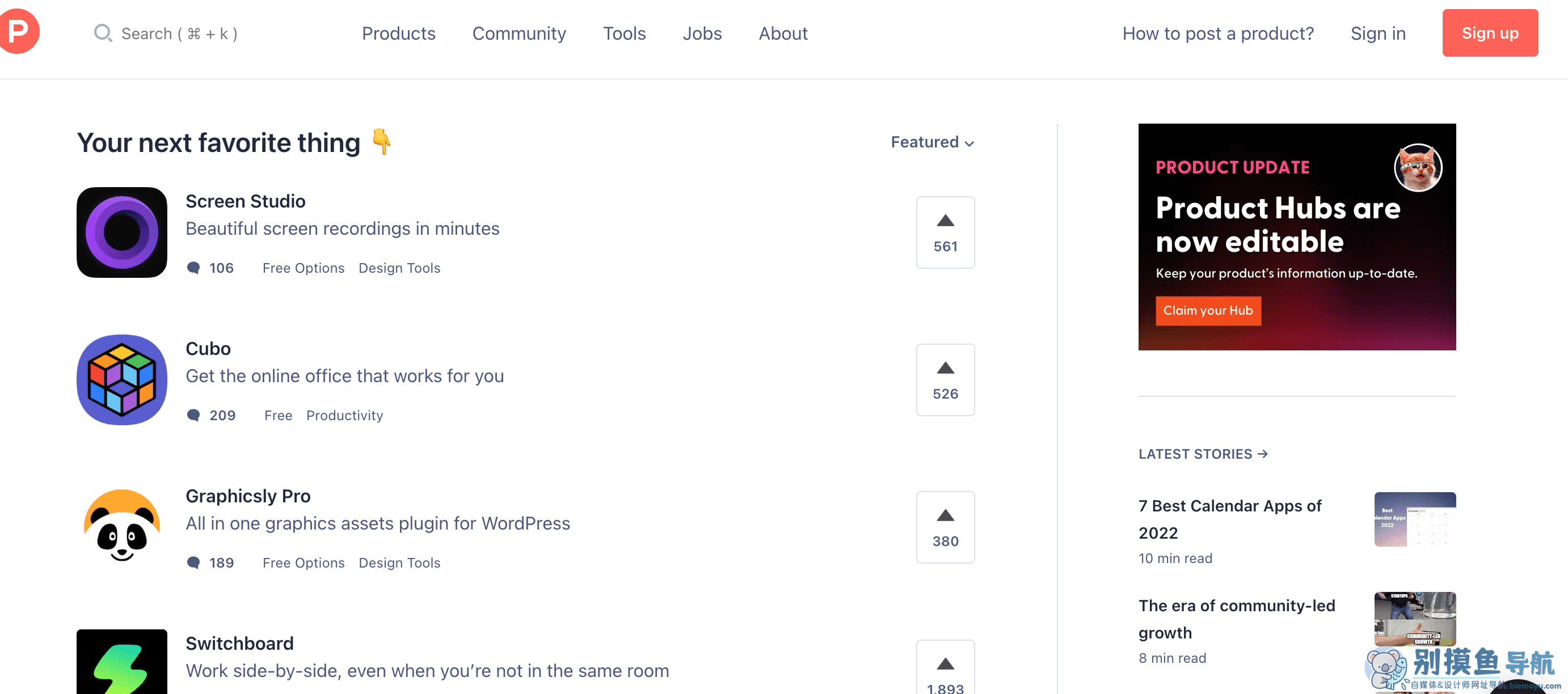This screenshot has width=1568, height=694.
Task: Click the Productivity tag under Cubo
Action: [x=344, y=416]
